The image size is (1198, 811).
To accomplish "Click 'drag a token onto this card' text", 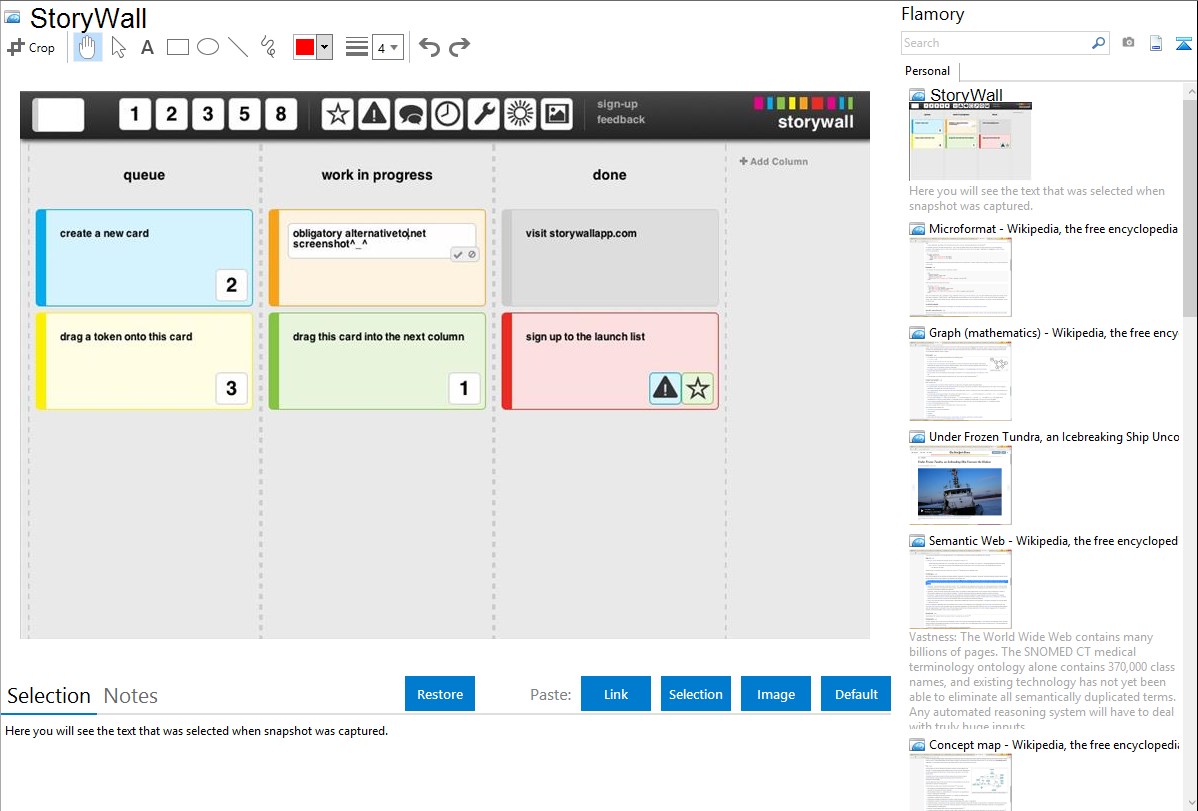I will click(126, 336).
